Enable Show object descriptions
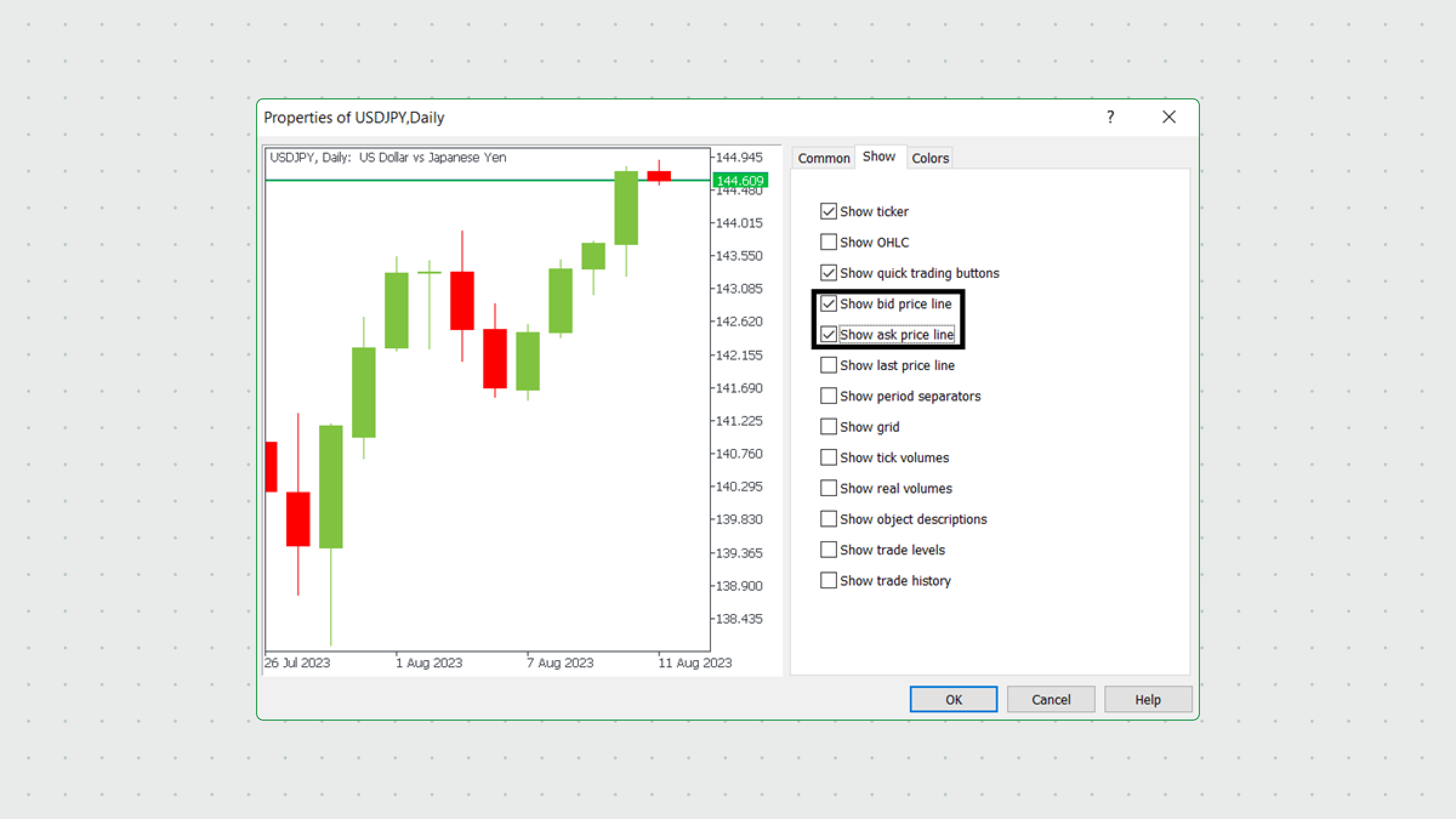This screenshot has height=819, width=1456. pos(828,519)
